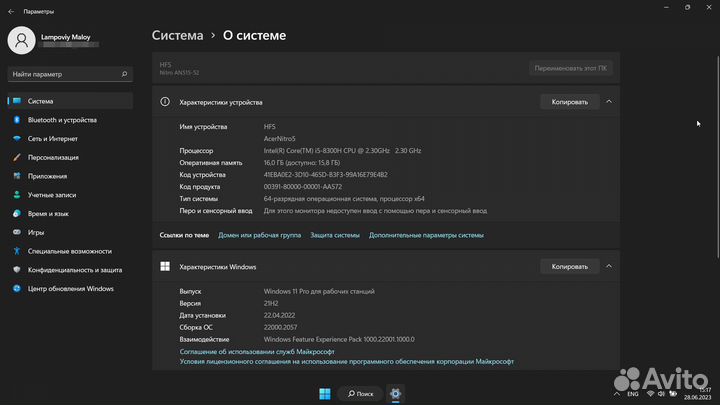This screenshot has height=405, width=720.
Task: Click the back arrow in Параметры
Action: click(x=11, y=11)
